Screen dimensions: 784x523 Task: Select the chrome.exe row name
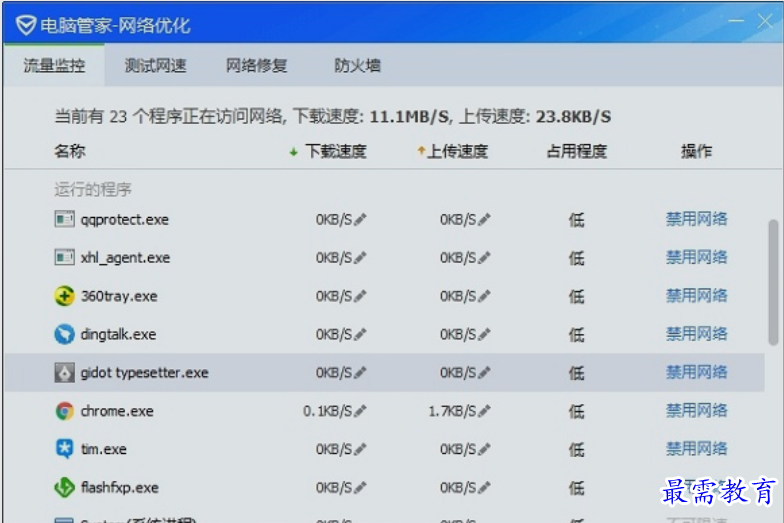117,411
